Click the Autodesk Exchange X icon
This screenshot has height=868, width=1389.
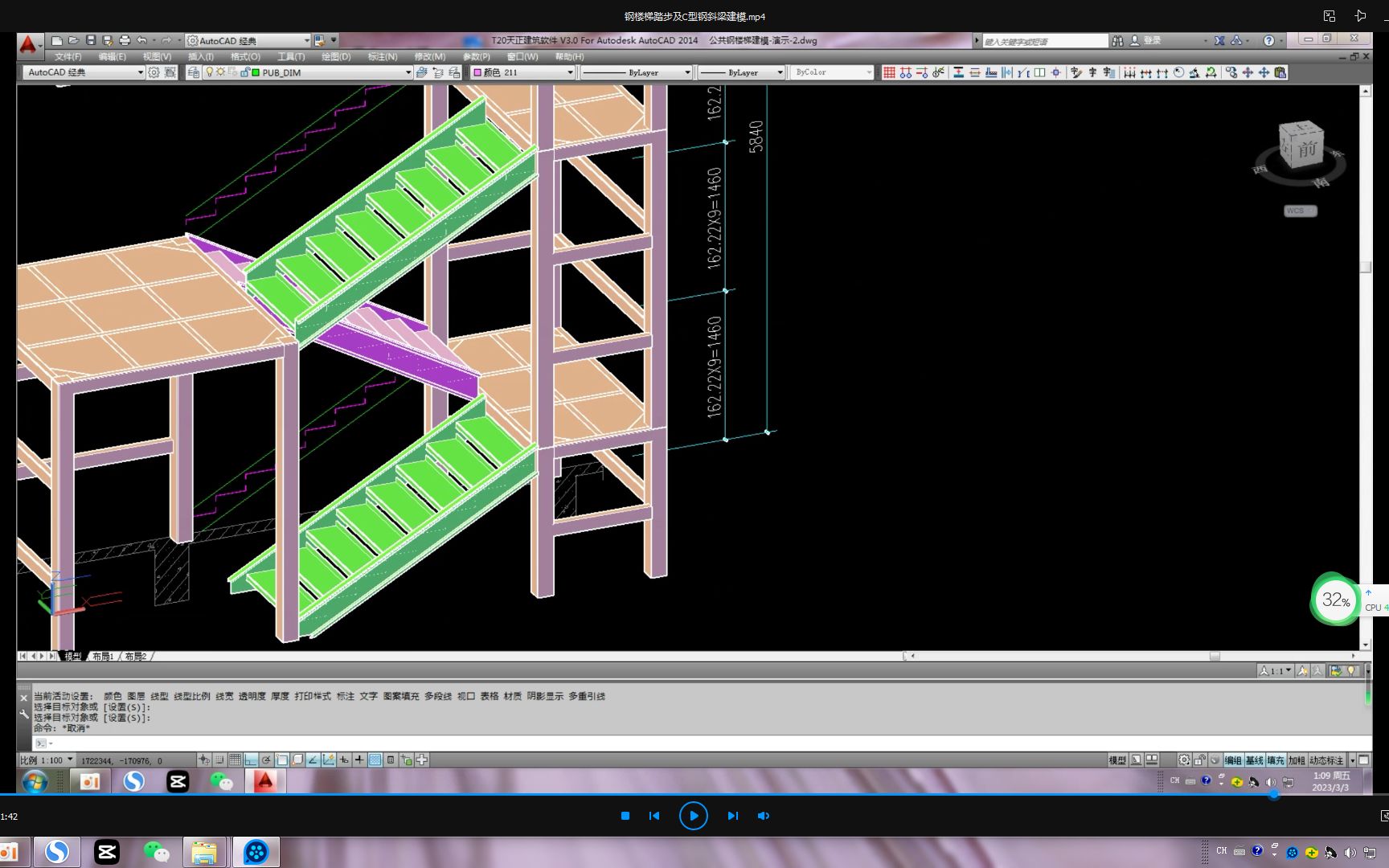[x=1219, y=40]
